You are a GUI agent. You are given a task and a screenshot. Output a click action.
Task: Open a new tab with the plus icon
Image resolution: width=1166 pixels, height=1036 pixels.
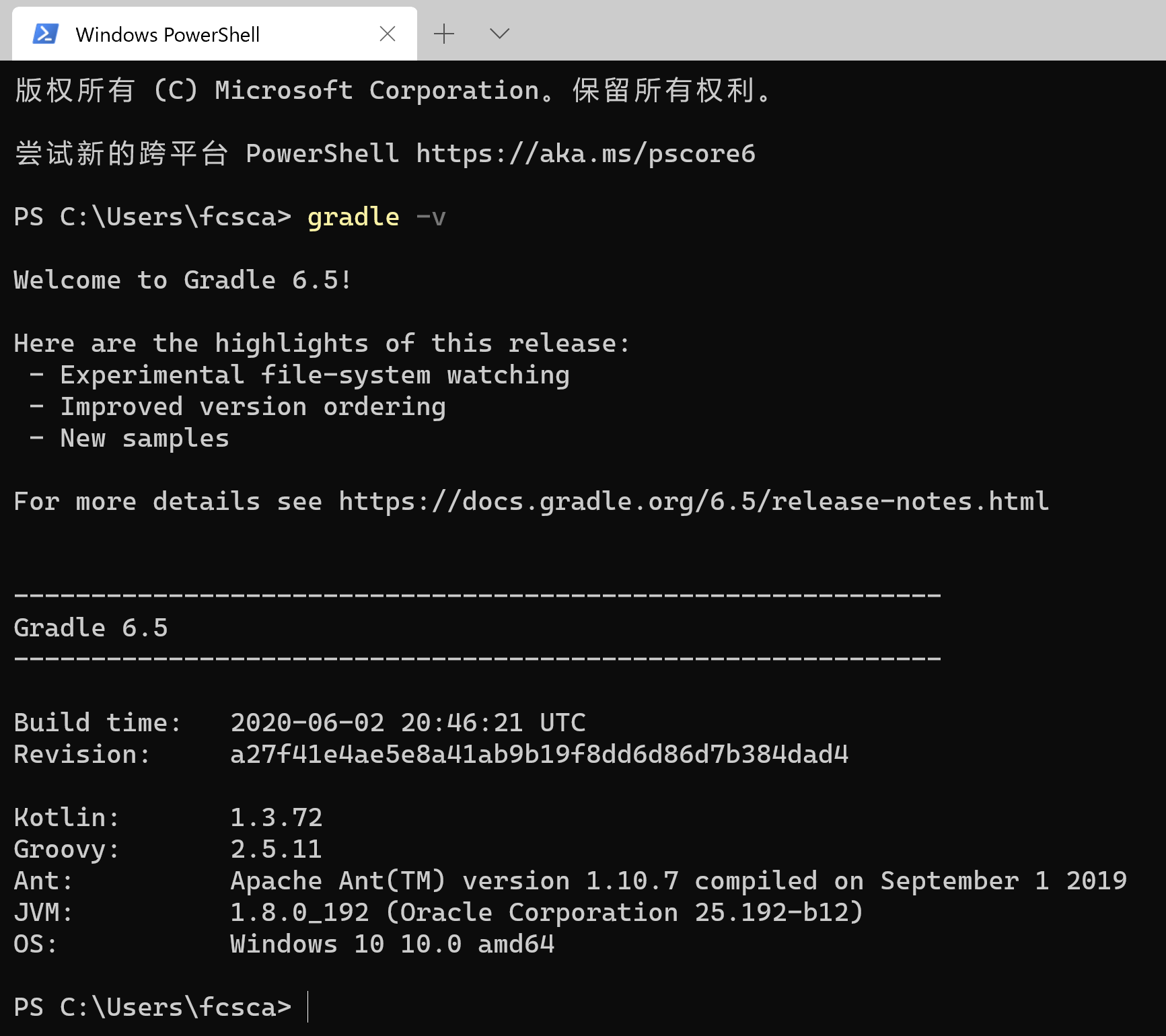click(444, 34)
